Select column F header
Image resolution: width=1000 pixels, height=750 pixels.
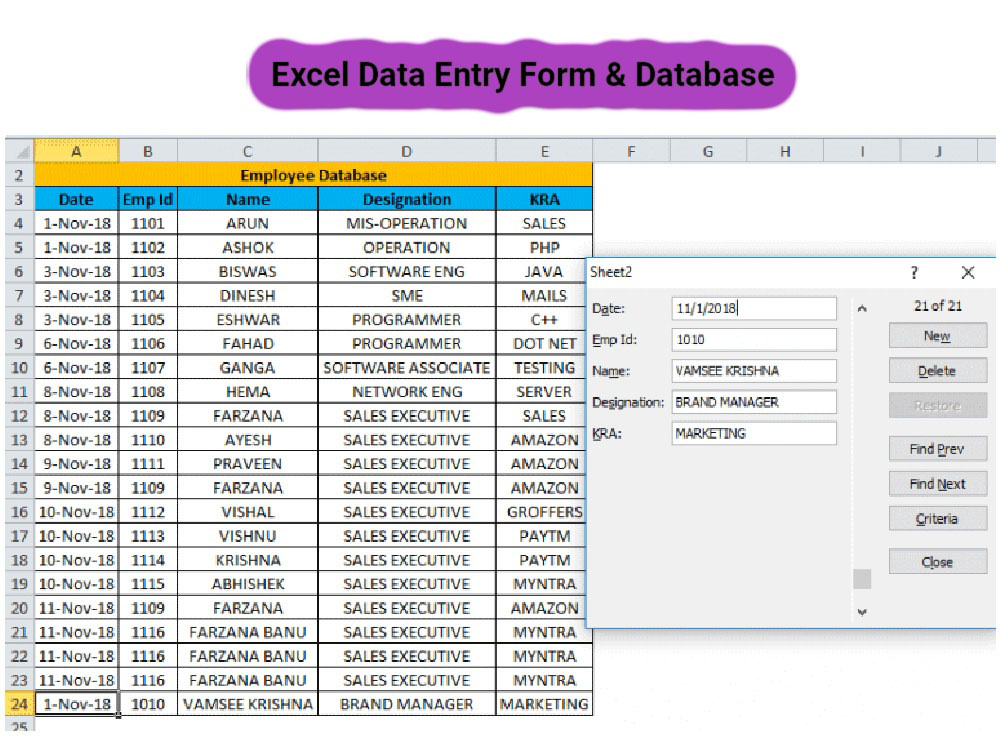coord(631,152)
